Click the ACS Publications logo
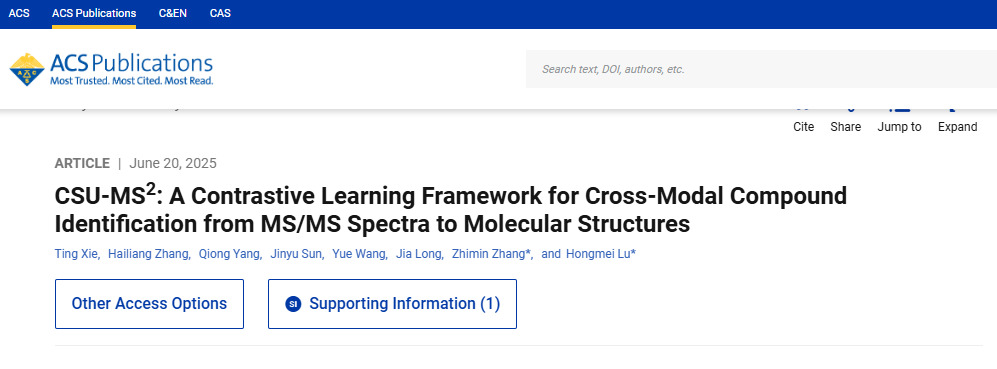This screenshot has height=369, width=997. [x=111, y=69]
